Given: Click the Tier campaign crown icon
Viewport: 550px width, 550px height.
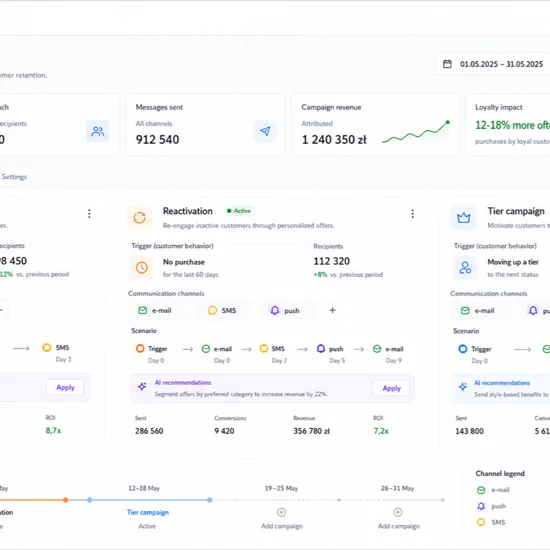Looking at the screenshot, I should coord(463,218).
